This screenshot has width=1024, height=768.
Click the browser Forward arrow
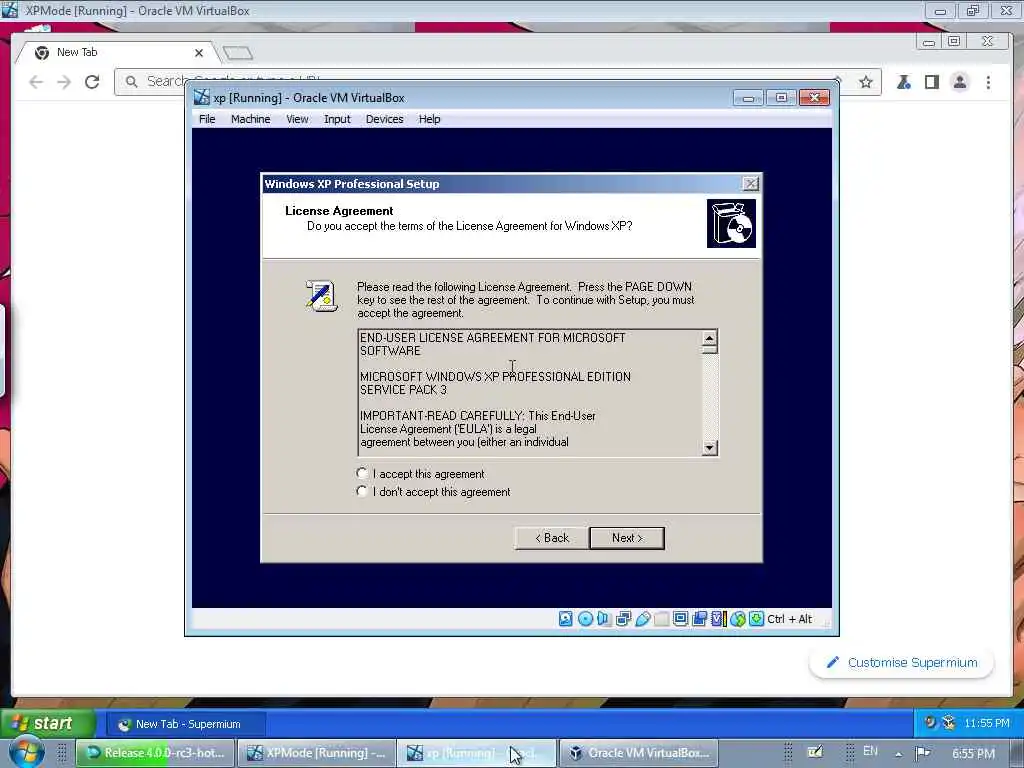pyautogui.click(x=64, y=82)
